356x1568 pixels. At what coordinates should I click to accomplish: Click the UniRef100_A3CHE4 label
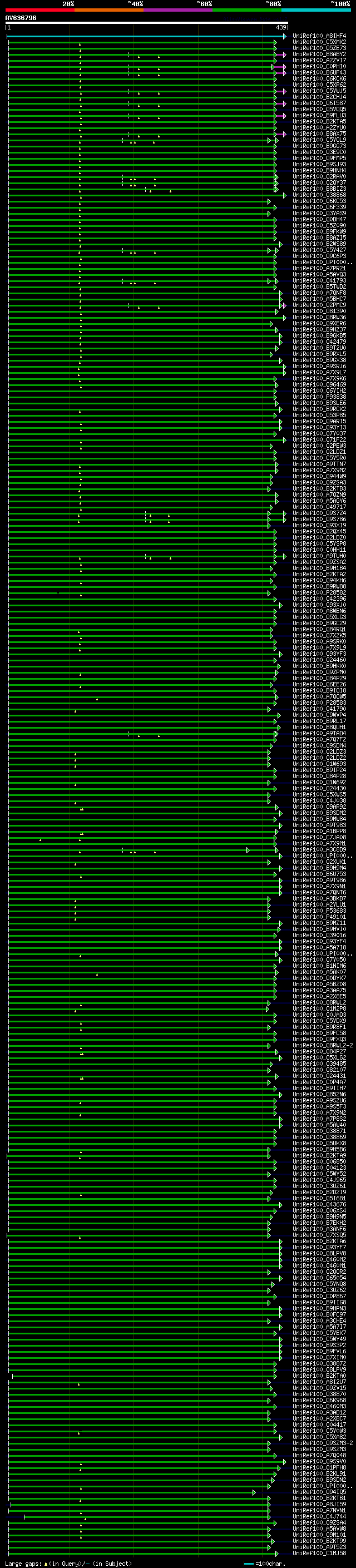click(x=319, y=1320)
